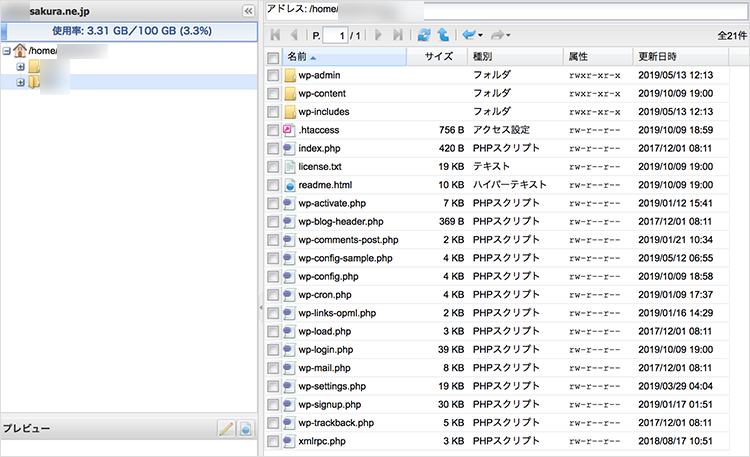The height and width of the screenshot is (457, 750).
Task: Click the .htaccess file icon
Action: (290, 130)
